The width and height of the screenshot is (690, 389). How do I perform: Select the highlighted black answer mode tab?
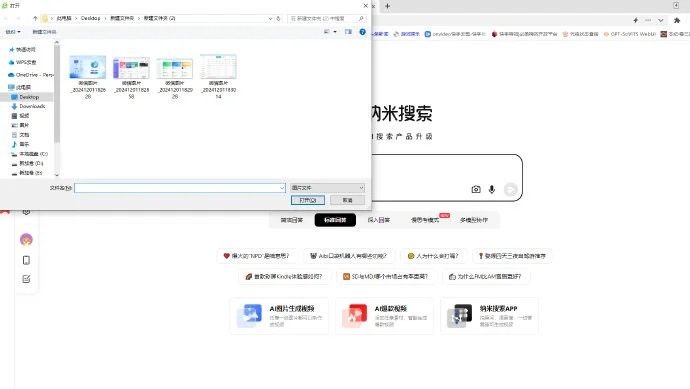coord(335,220)
